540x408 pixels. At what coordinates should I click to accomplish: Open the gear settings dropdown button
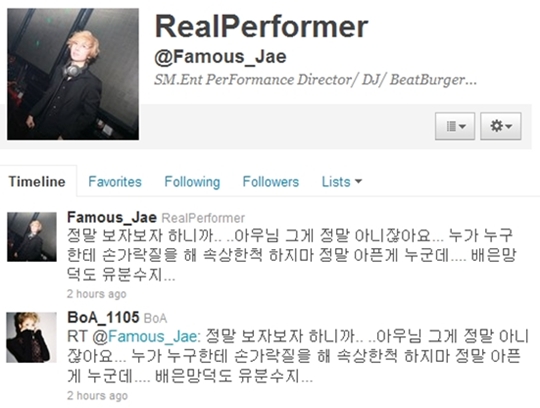[501, 126]
